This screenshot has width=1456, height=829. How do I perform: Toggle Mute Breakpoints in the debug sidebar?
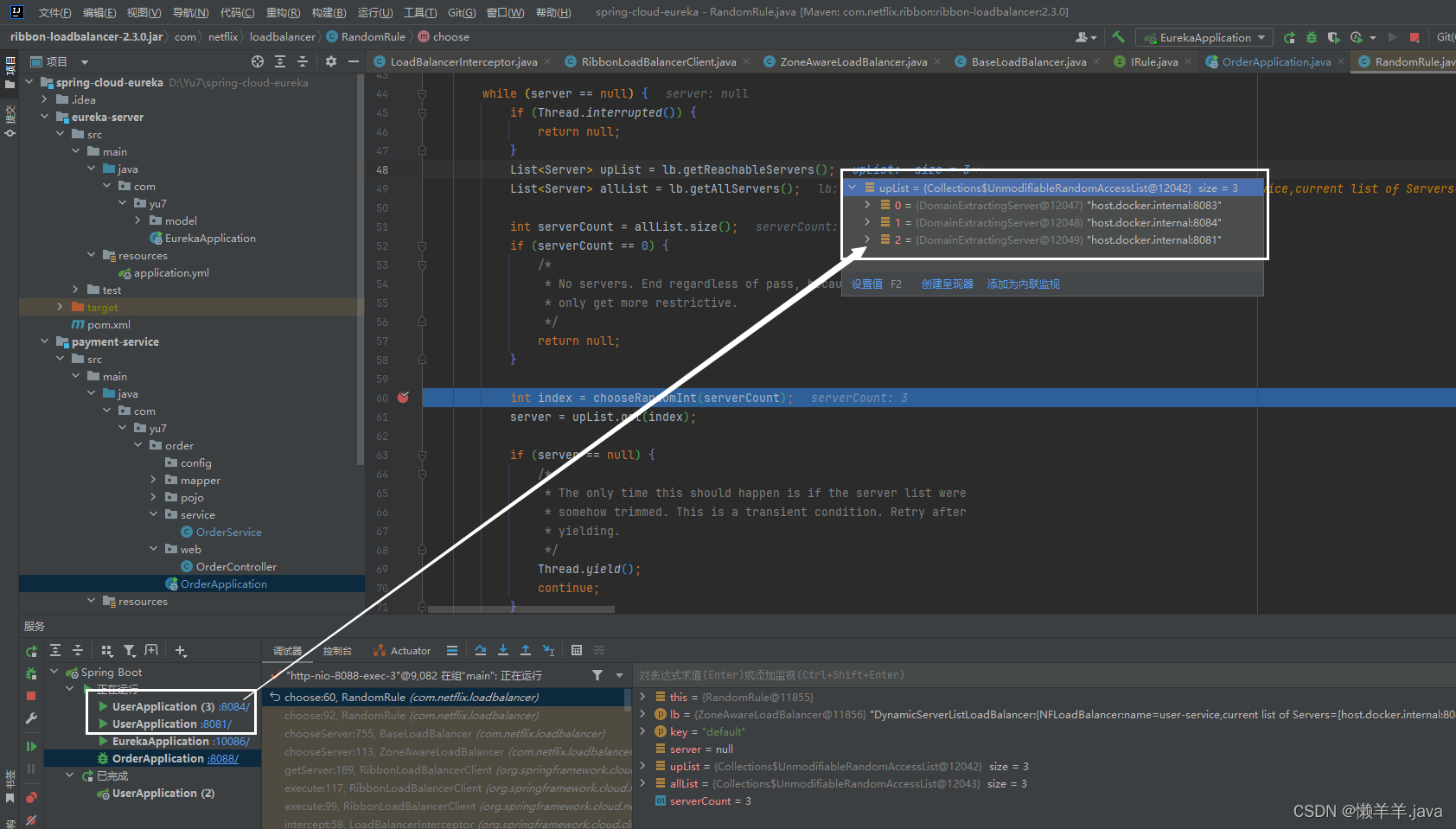coord(31,819)
